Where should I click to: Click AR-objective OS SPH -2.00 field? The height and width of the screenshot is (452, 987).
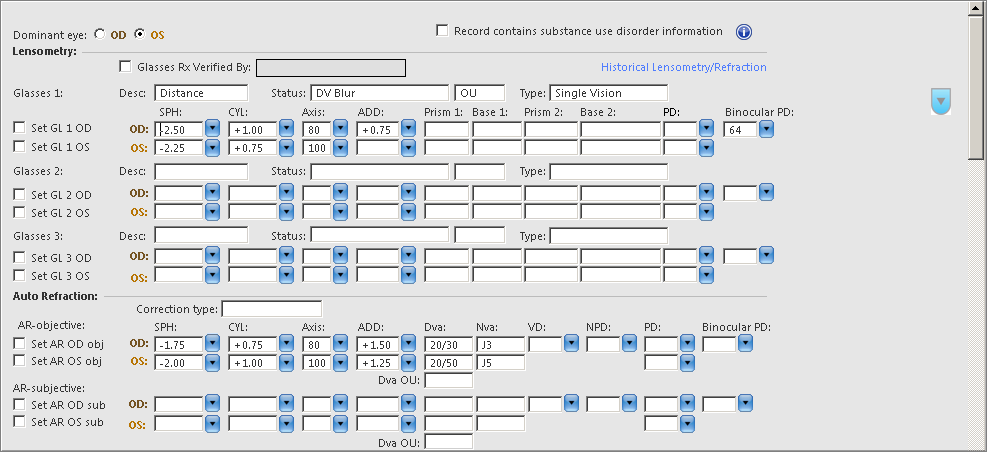click(x=179, y=363)
